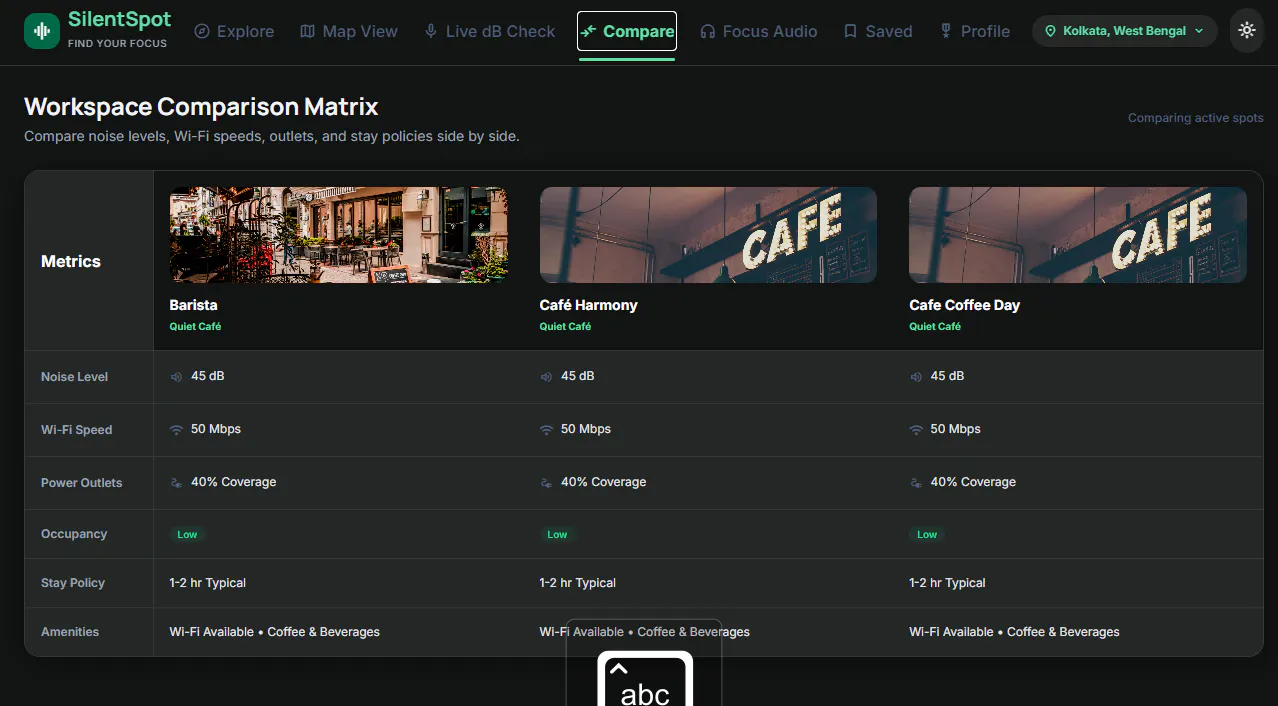Click Cafe Coffee Day's 40% Coverage value
Viewport: 1278px width, 706px height.
click(973, 482)
